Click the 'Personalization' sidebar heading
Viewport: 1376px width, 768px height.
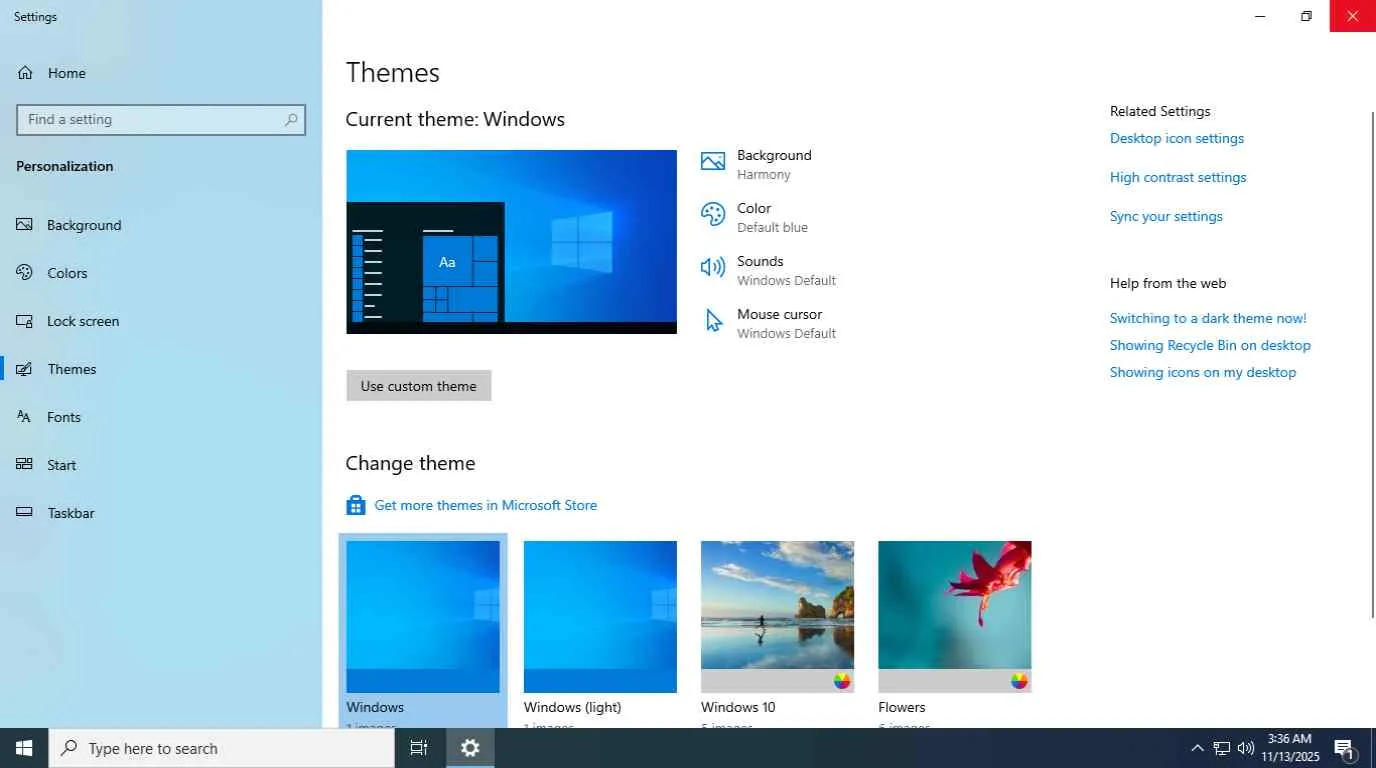point(65,166)
